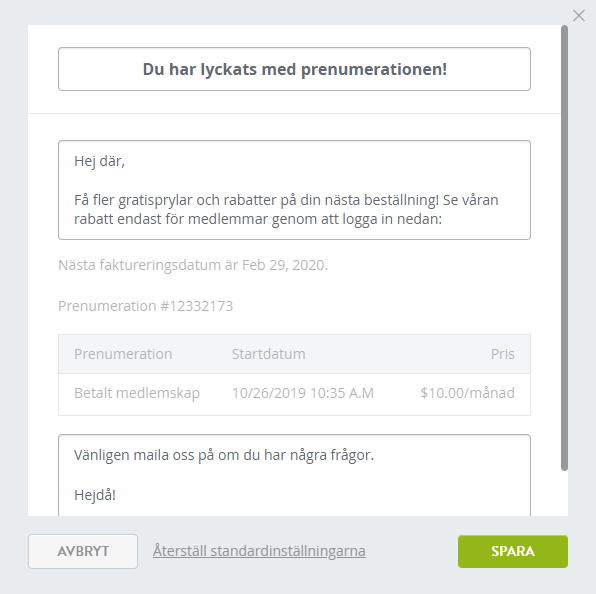This screenshot has height=594, width=596.
Task: Close the dialog with the X icon
Action: [x=579, y=16]
